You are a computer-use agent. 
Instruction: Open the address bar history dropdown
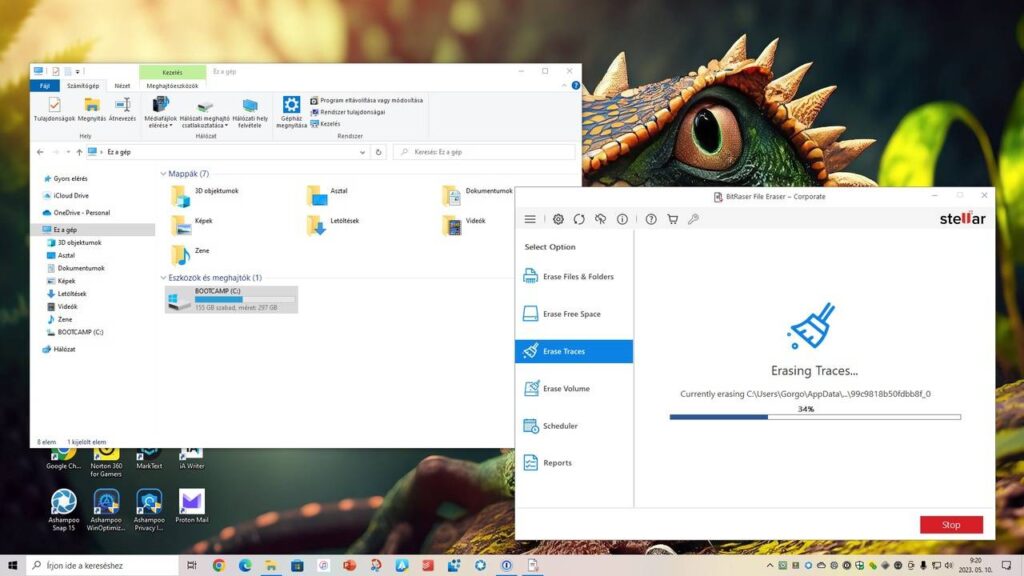point(362,152)
